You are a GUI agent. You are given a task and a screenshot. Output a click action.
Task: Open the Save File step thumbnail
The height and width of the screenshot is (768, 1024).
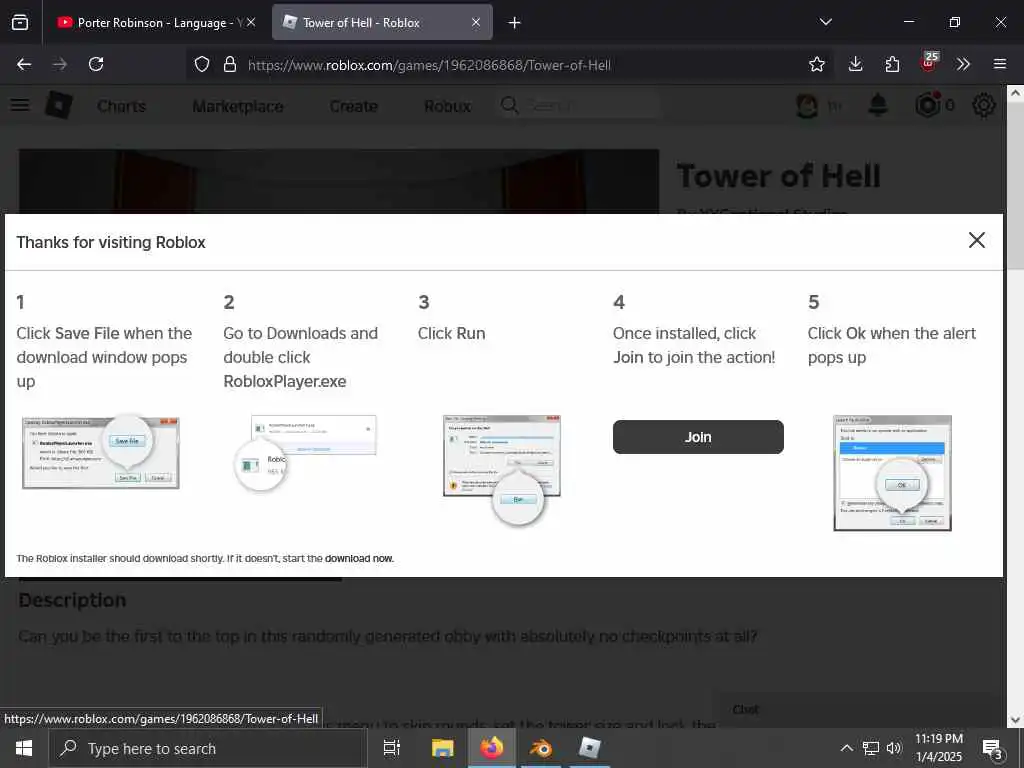click(x=101, y=453)
